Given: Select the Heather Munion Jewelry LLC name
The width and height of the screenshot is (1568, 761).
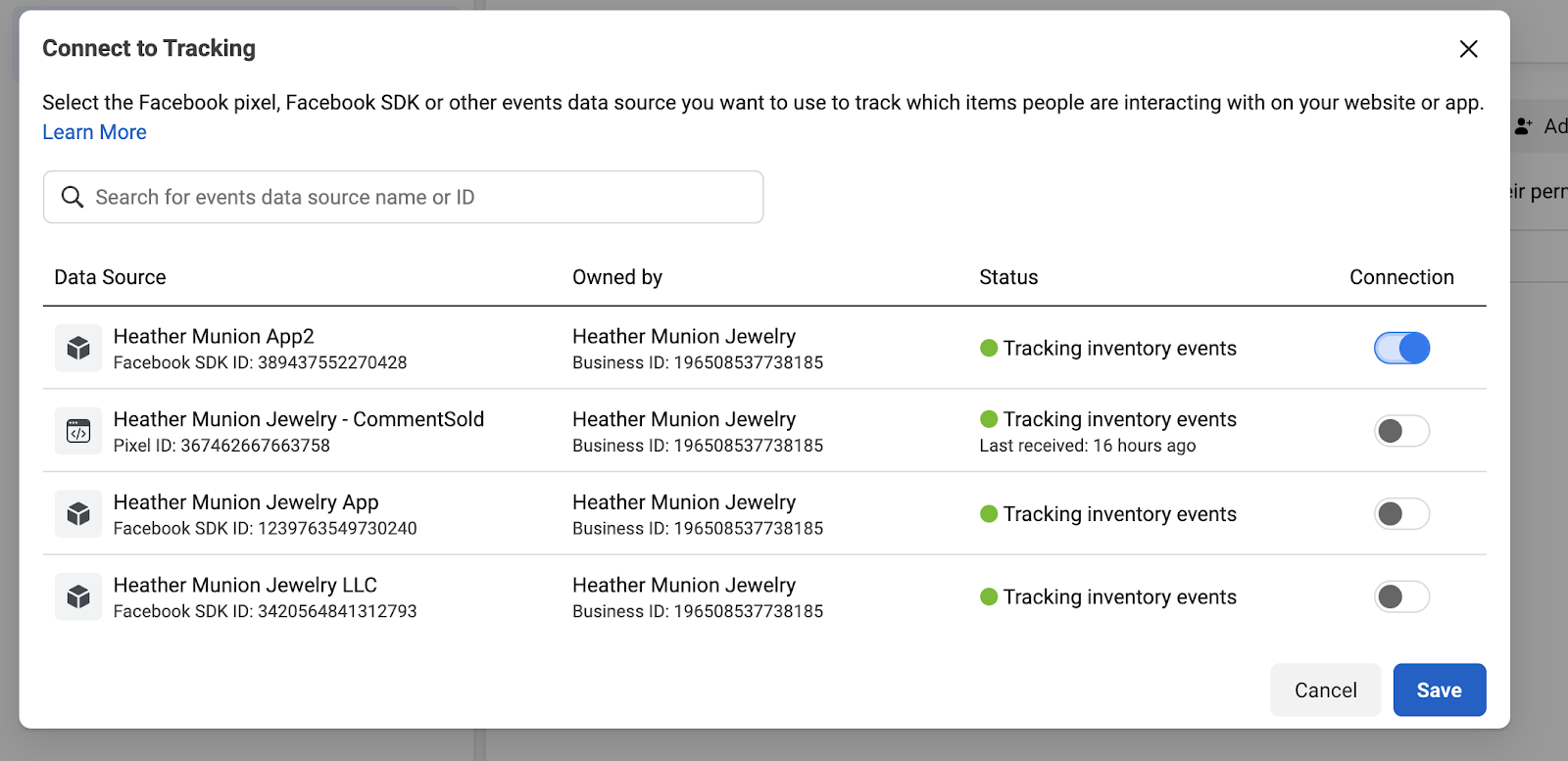Looking at the screenshot, I should coord(245,585).
